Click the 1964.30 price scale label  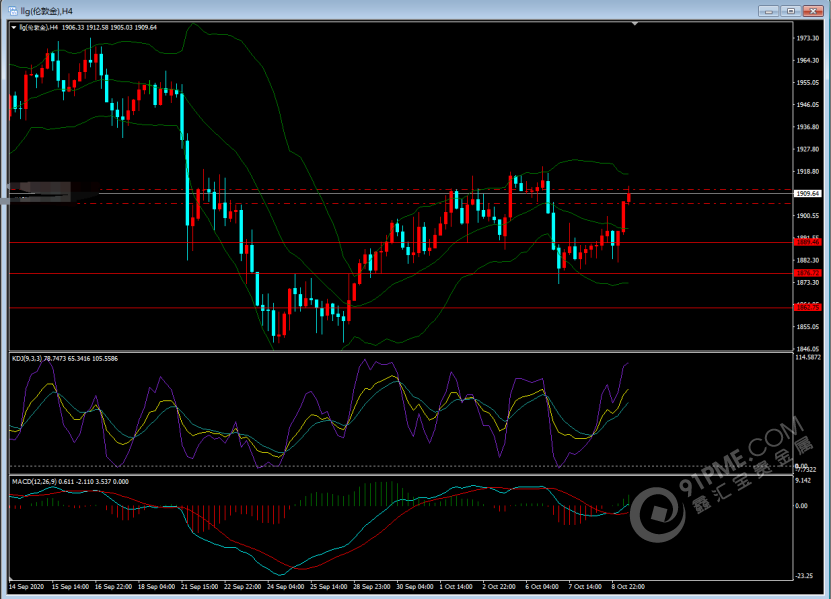[x=808, y=60]
